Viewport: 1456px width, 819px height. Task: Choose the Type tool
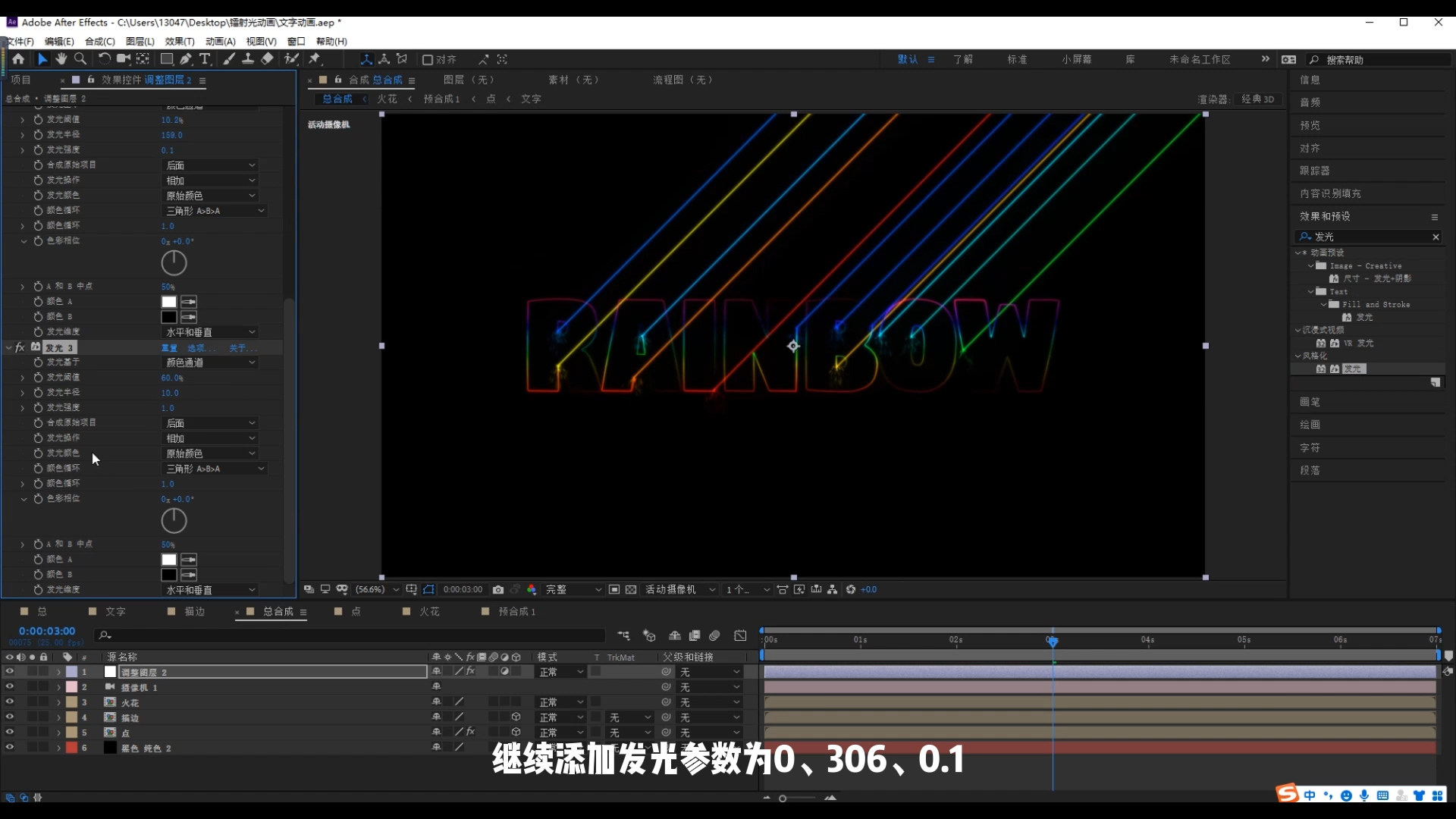(206, 59)
